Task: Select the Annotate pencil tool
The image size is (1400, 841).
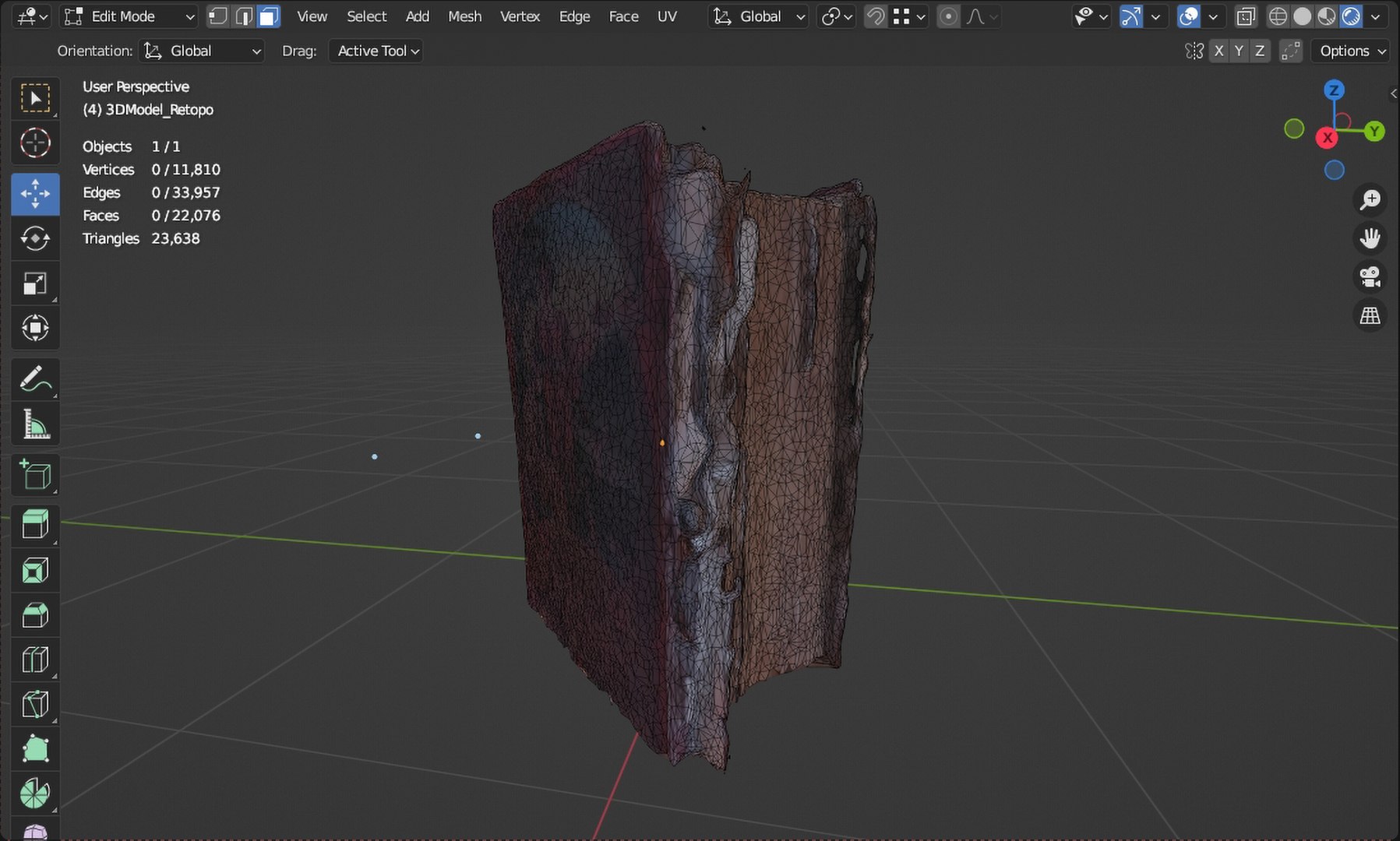Action: (x=35, y=379)
